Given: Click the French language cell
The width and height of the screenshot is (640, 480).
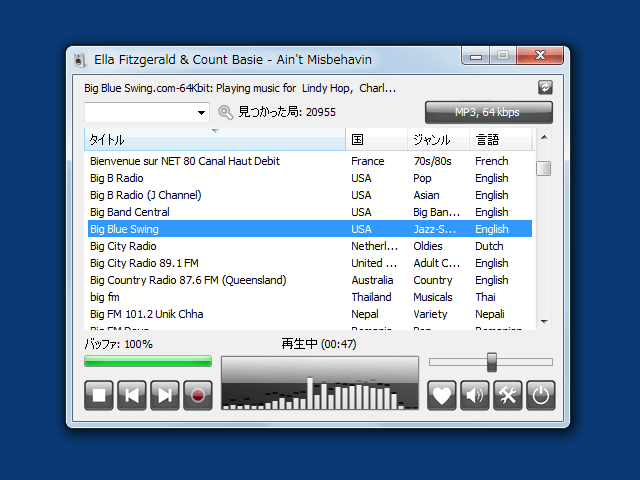Looking at the screenshot, I should [x=491, y=161].
